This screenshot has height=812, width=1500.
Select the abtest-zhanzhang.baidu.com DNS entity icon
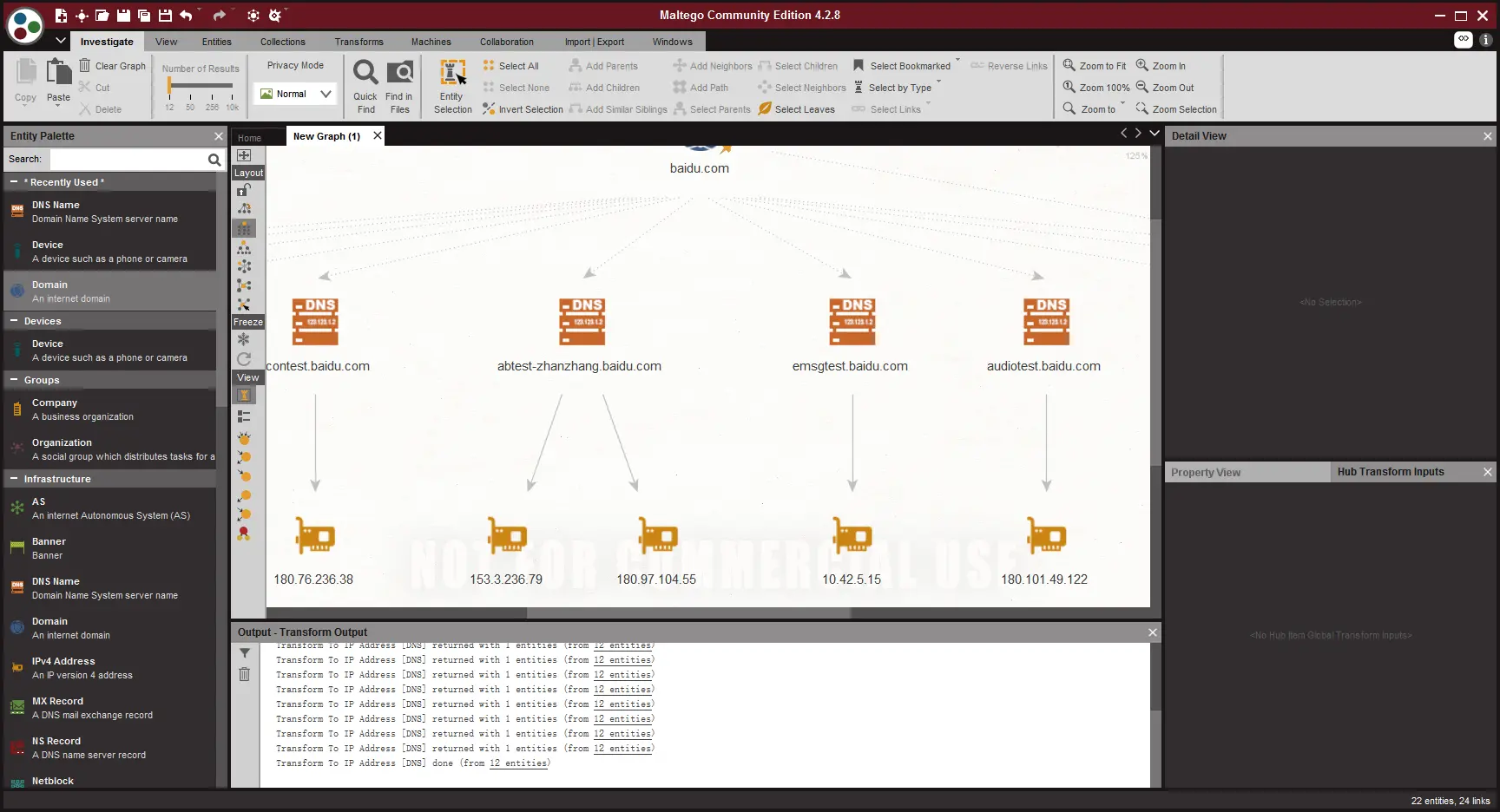[x=582, y=322]
